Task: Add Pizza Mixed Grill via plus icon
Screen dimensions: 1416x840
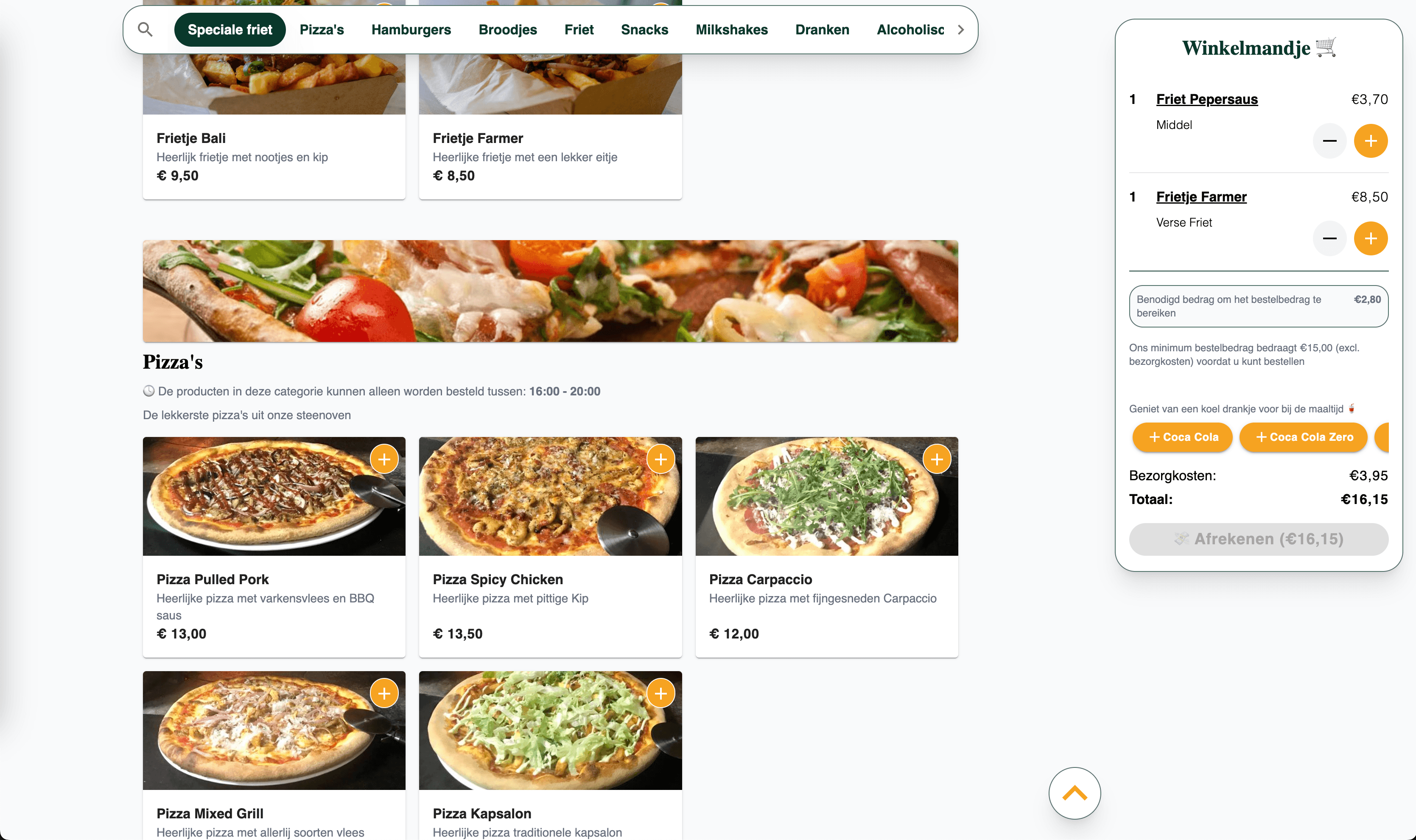Action: click(x=384, y=693)
